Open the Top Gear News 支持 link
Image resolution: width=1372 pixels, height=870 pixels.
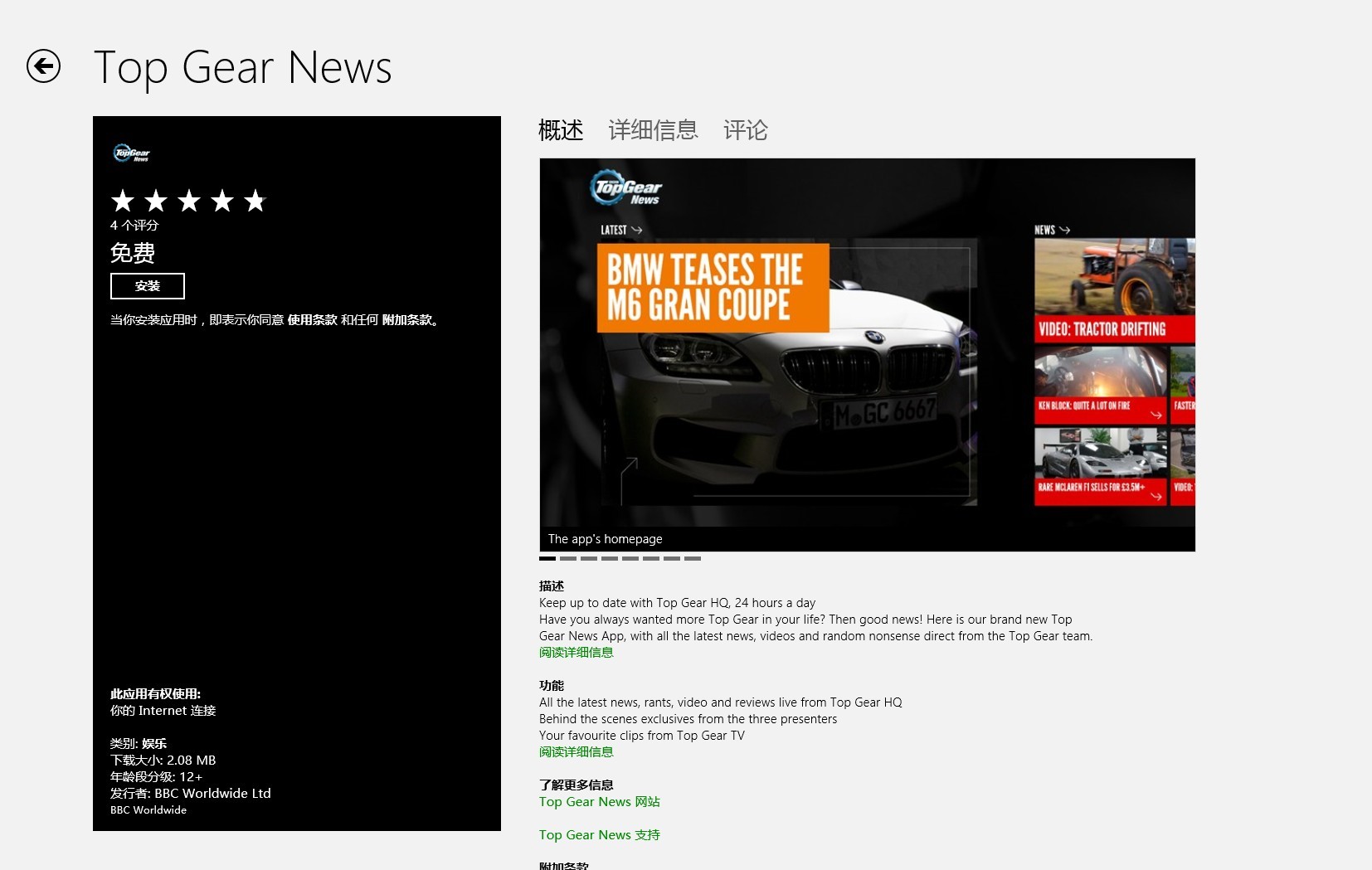[600, 835]
